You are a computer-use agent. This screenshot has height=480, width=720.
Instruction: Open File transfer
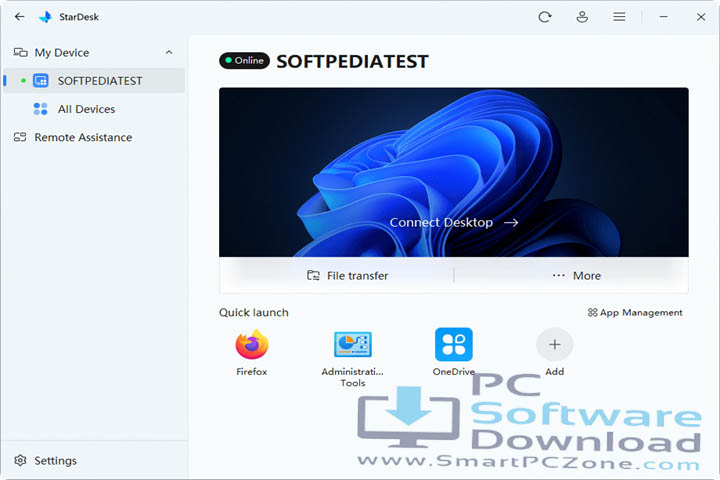[348, 276]
